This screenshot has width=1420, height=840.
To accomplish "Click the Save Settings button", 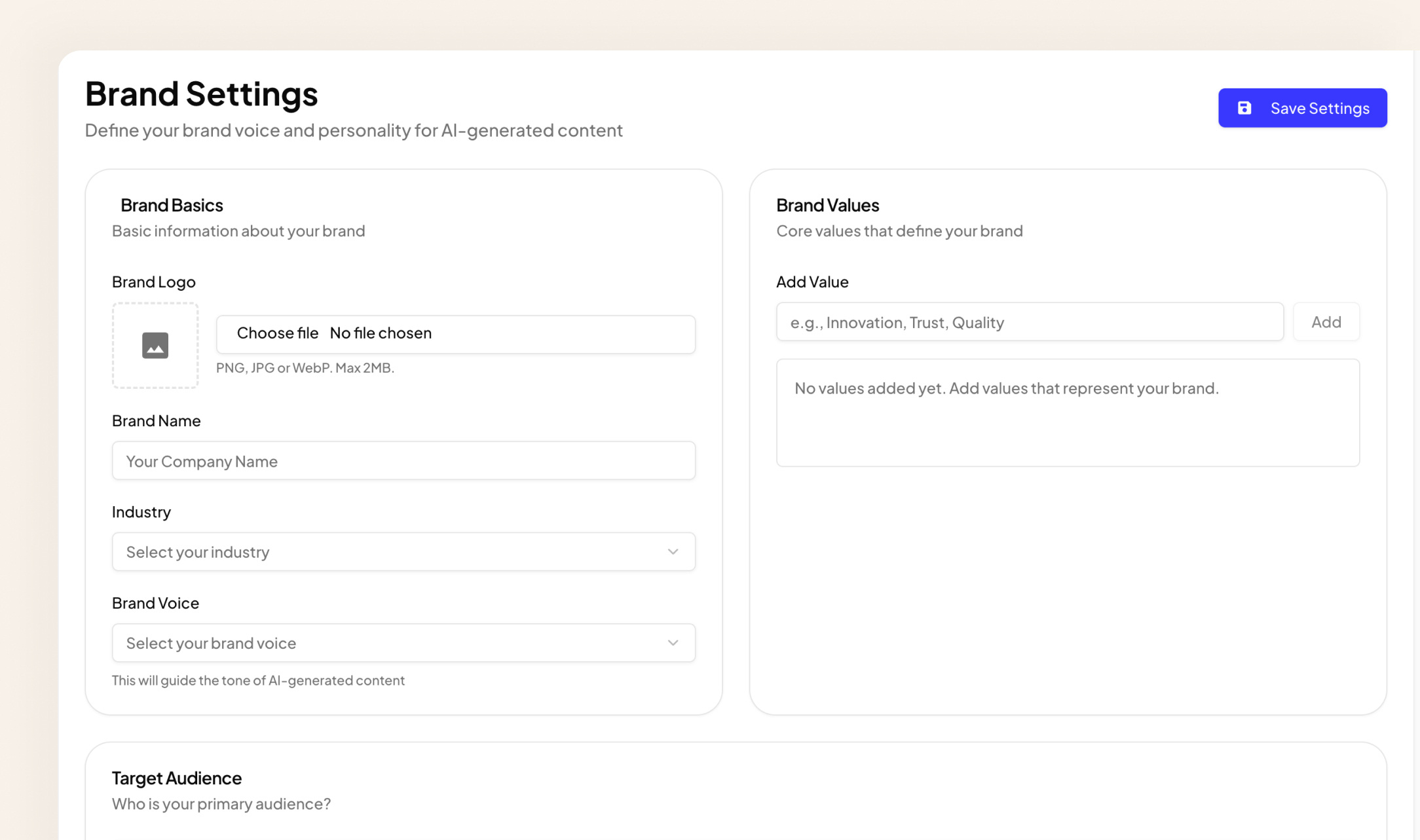I will pos(1302,107).
